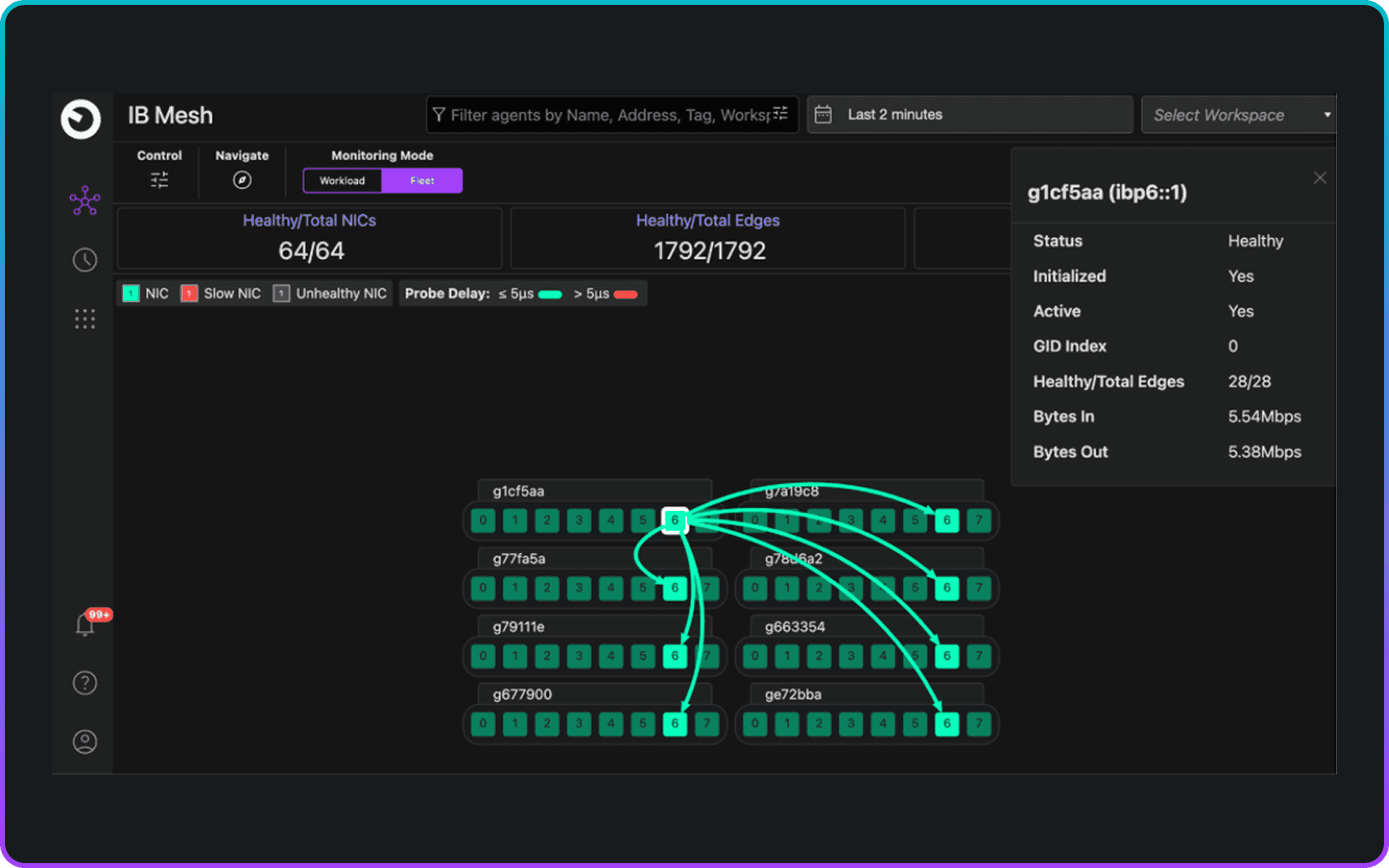Click the g77fa5a node label
Image resolution: width=1389 pixels, height=868 pixels.
[x=519, y=559]
